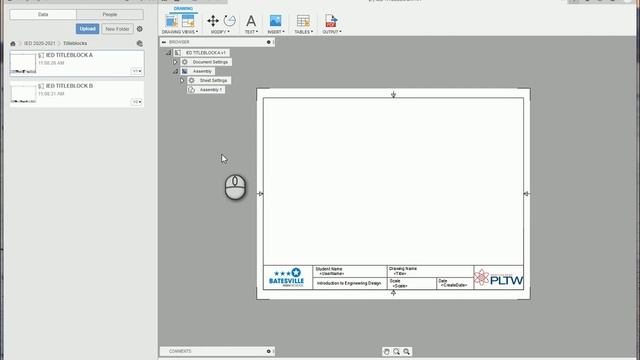The width and height of the screenshot is (640, 360).
Task: Collapse the Browser panel with minus button
Action: pyautogui.click(x=164, y=42)
